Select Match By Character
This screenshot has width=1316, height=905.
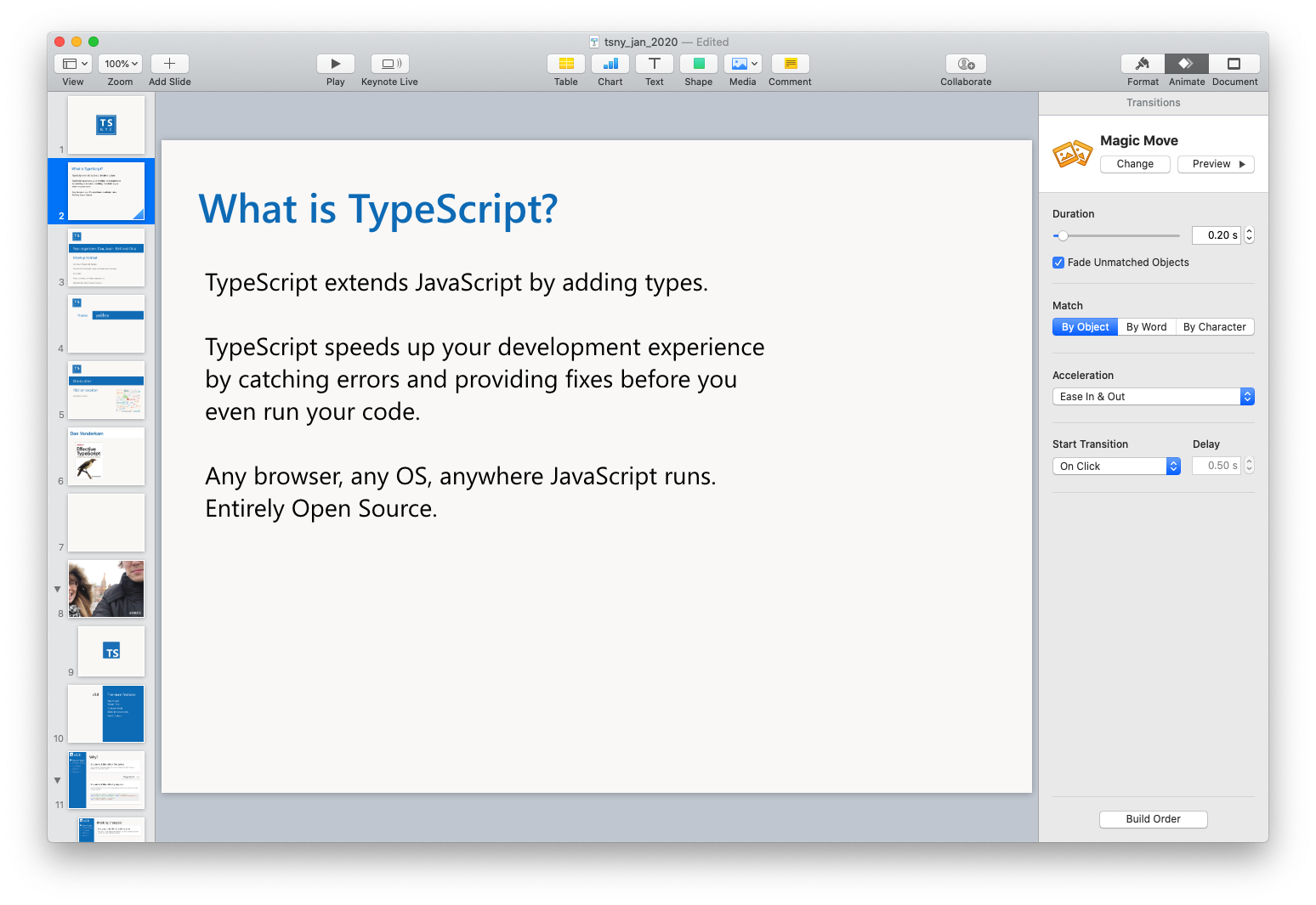[x=1214, y=327]
